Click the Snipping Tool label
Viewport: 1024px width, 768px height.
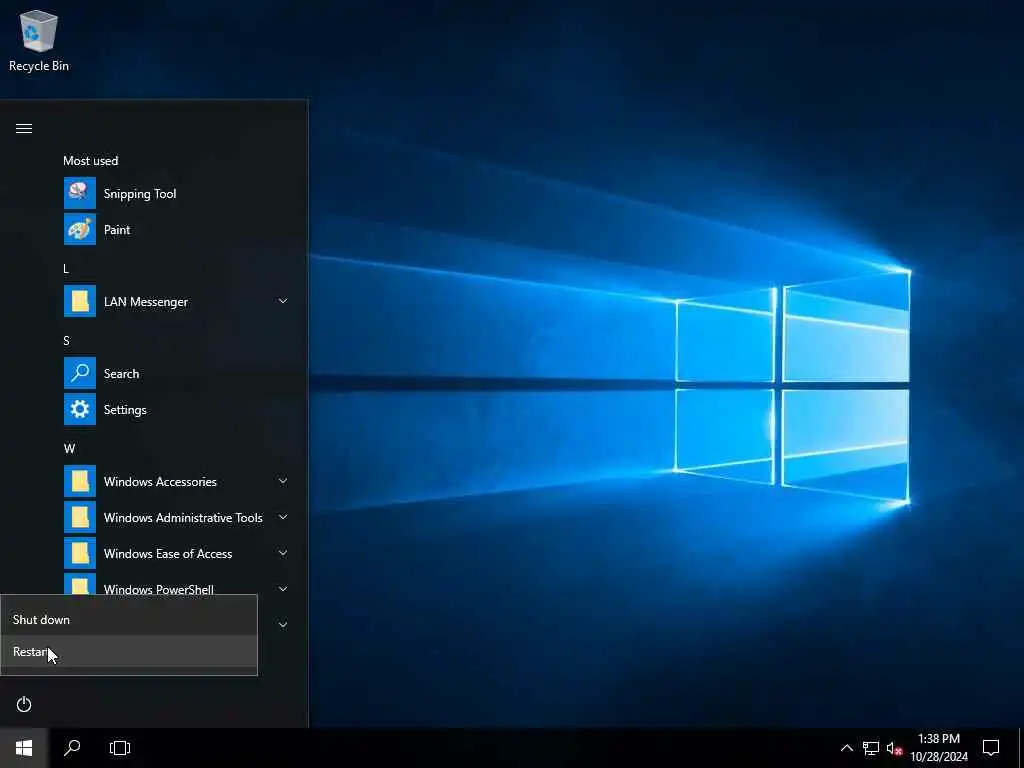(x=140, y=194)
